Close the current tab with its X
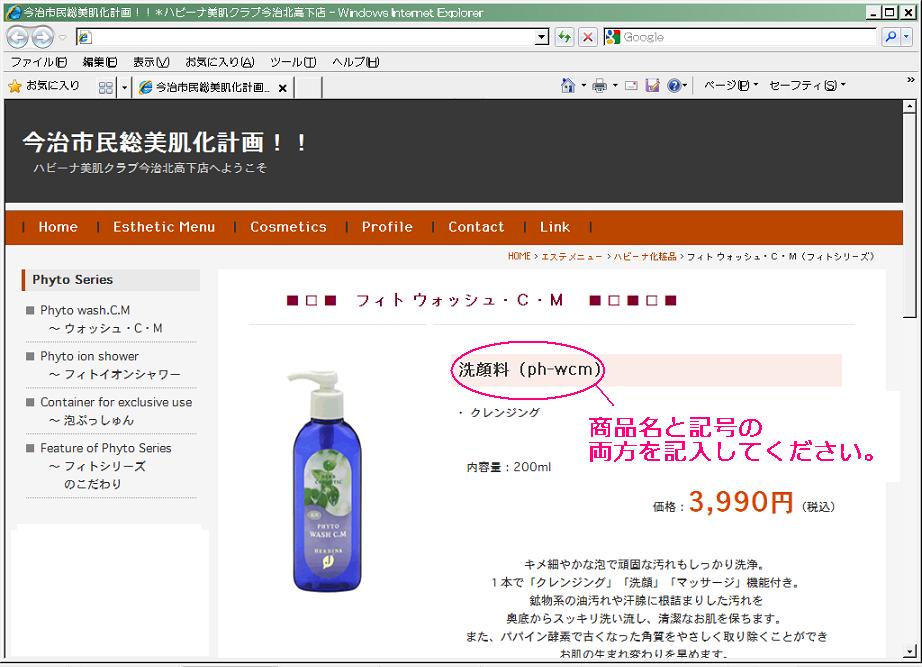The image size is (922, 667). [282, 88]
